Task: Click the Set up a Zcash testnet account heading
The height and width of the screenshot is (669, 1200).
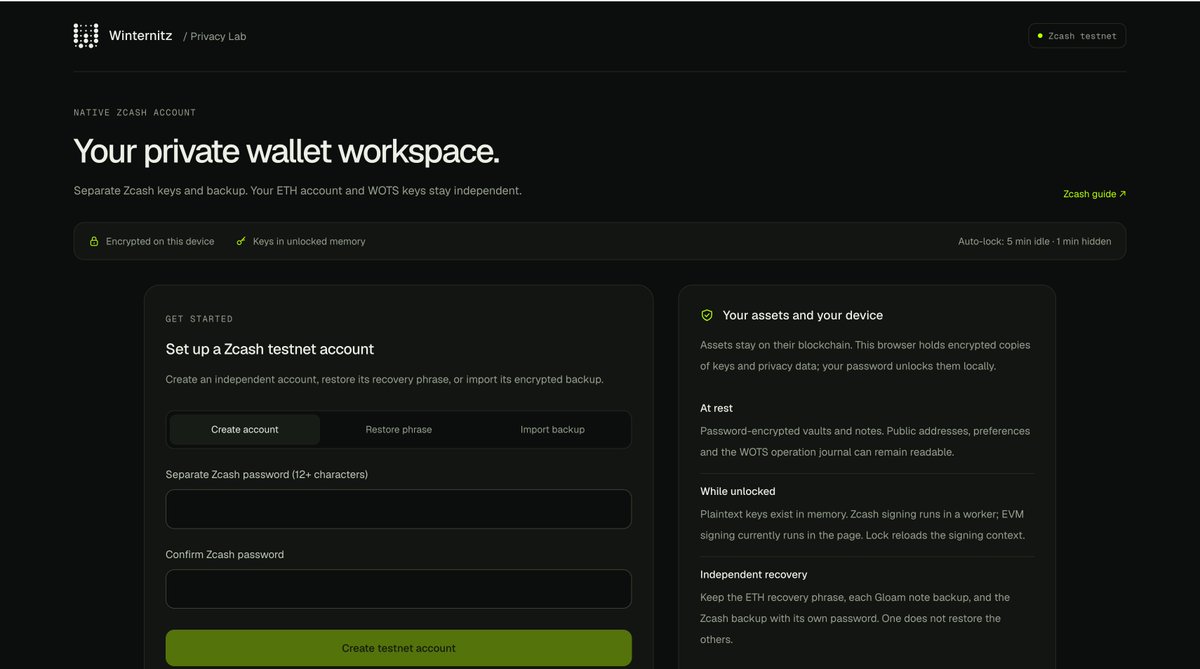Action: [270, 349]
